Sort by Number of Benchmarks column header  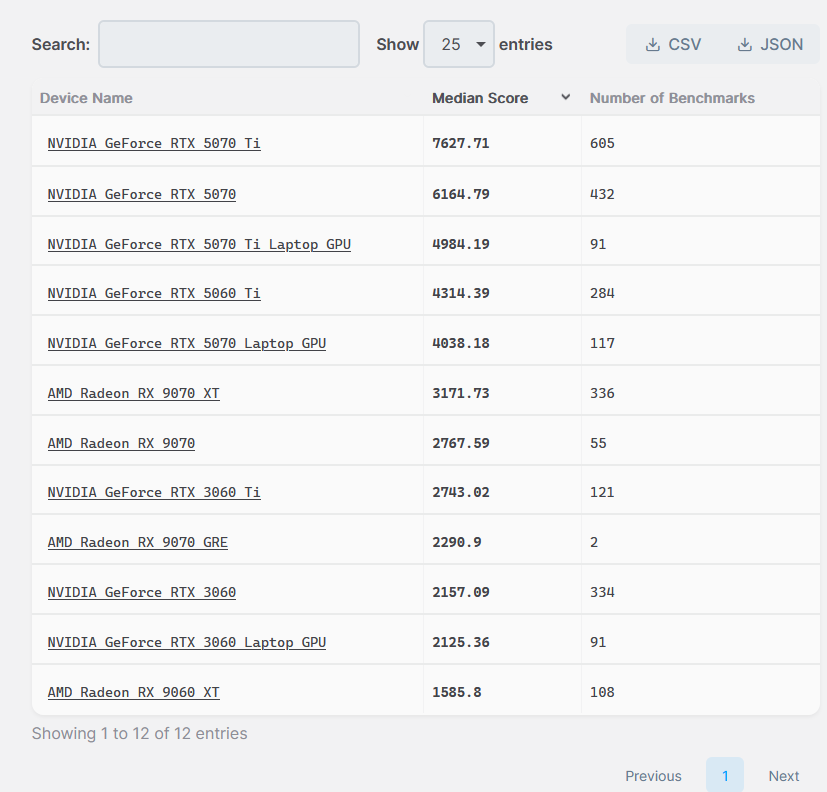(x=672, y=98)
